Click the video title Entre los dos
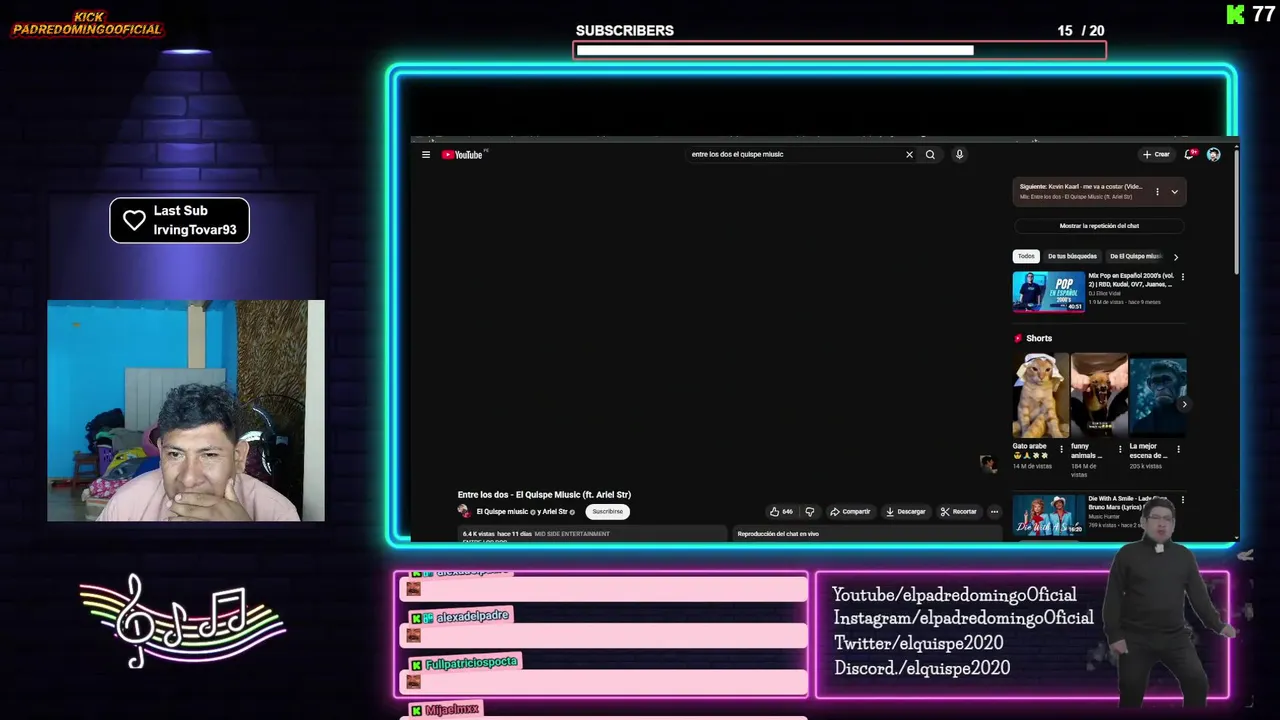This screenshot has width=1280, height=720. coord(544,494)
